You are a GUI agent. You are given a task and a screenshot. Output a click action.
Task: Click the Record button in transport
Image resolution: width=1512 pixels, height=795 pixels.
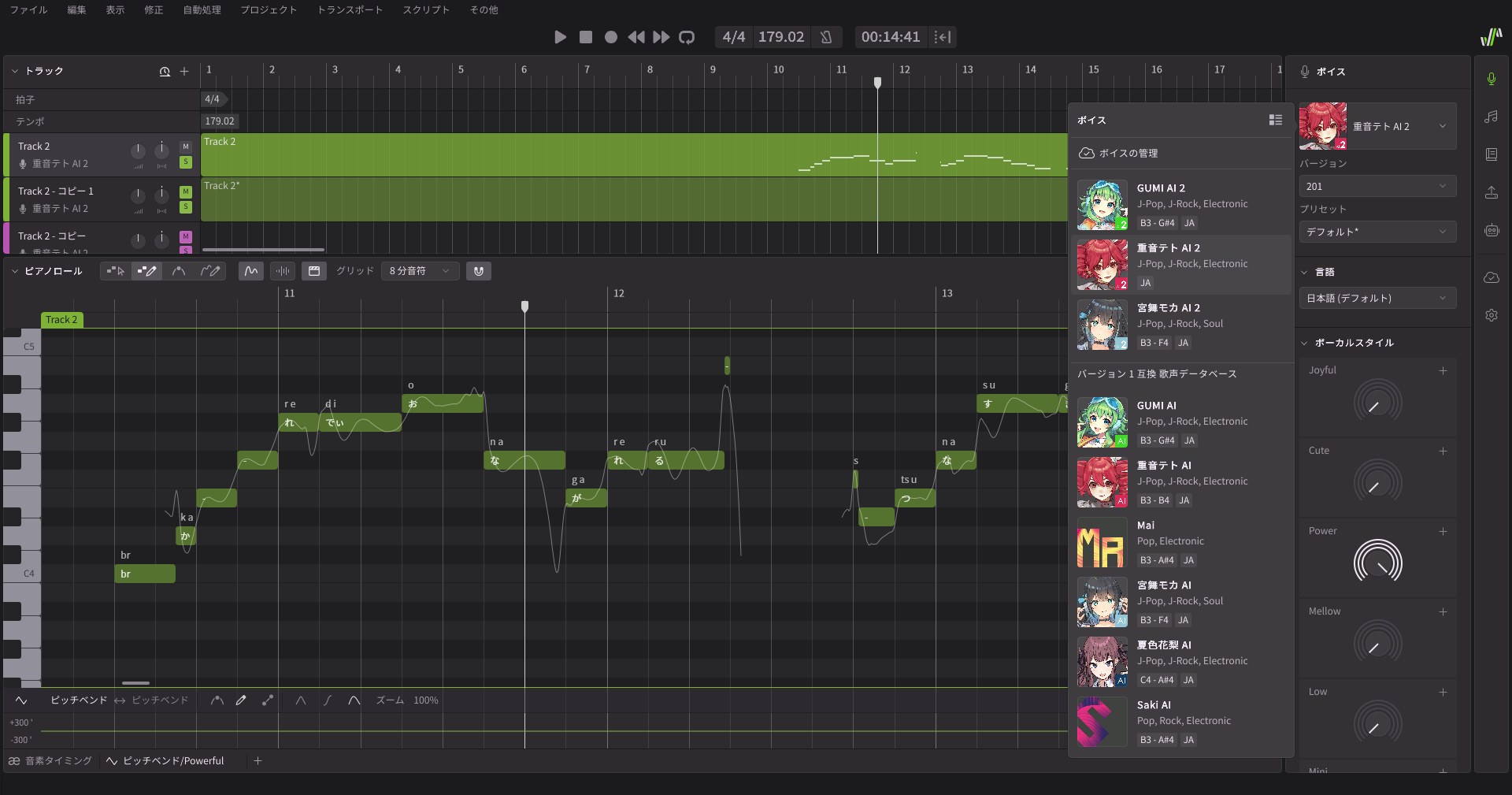tap(610, 37)
